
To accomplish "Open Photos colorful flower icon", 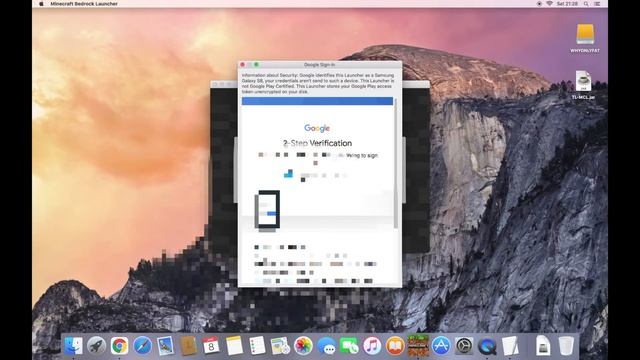I will [x=303, y=346].
